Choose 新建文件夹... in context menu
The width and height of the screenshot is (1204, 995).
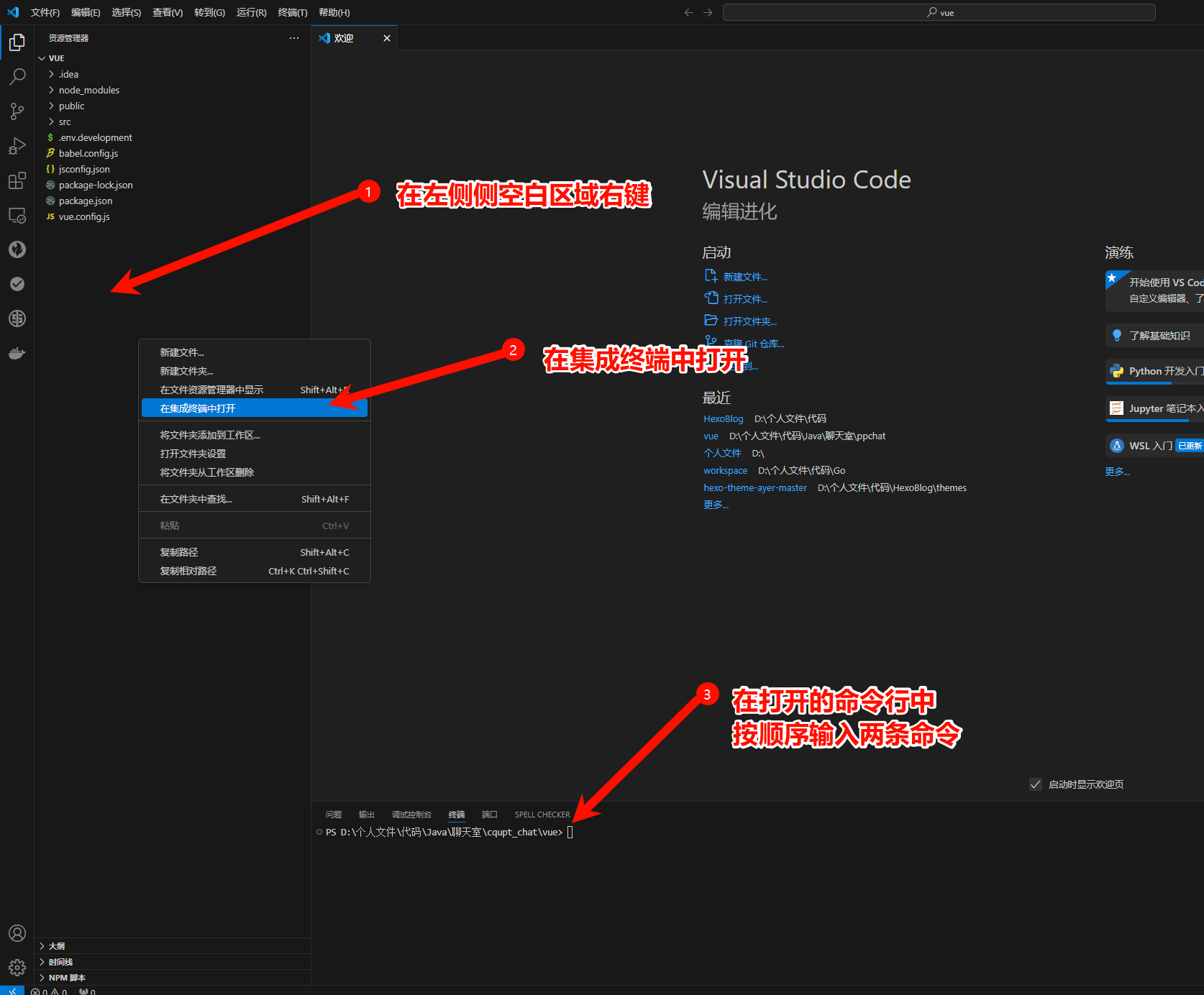[x=255, y=371]
